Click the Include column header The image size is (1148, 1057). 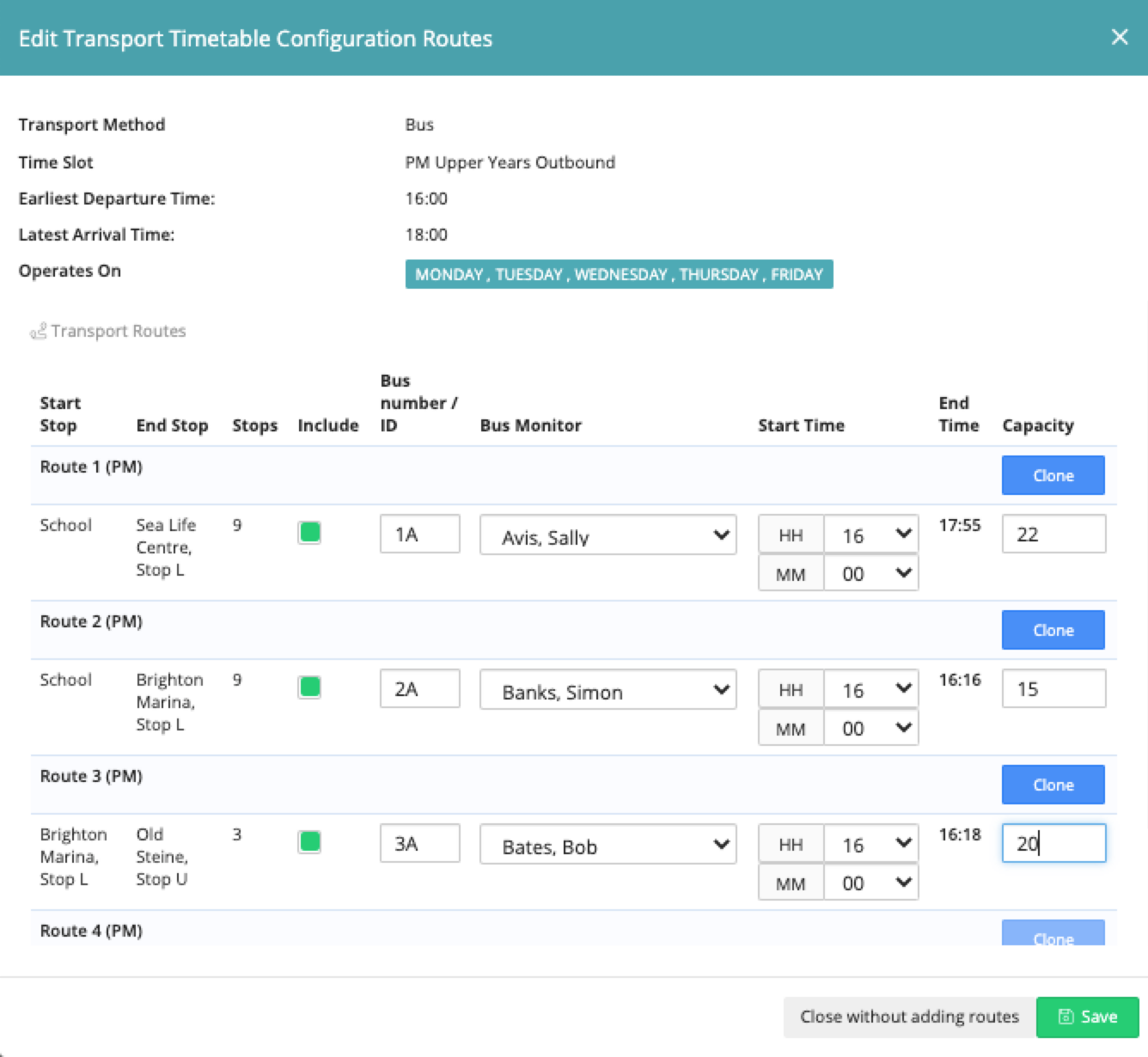327,425
